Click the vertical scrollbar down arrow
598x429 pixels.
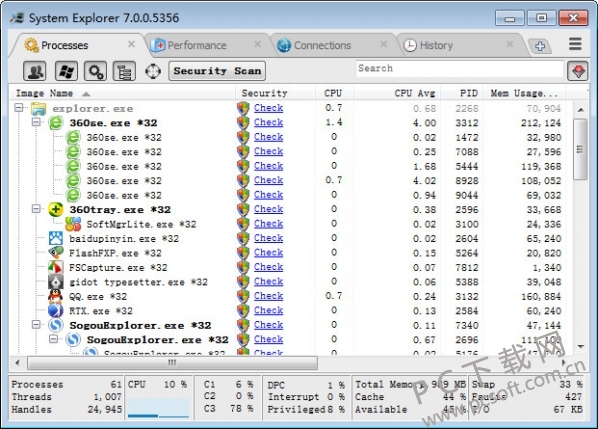[x=581, y=346]
